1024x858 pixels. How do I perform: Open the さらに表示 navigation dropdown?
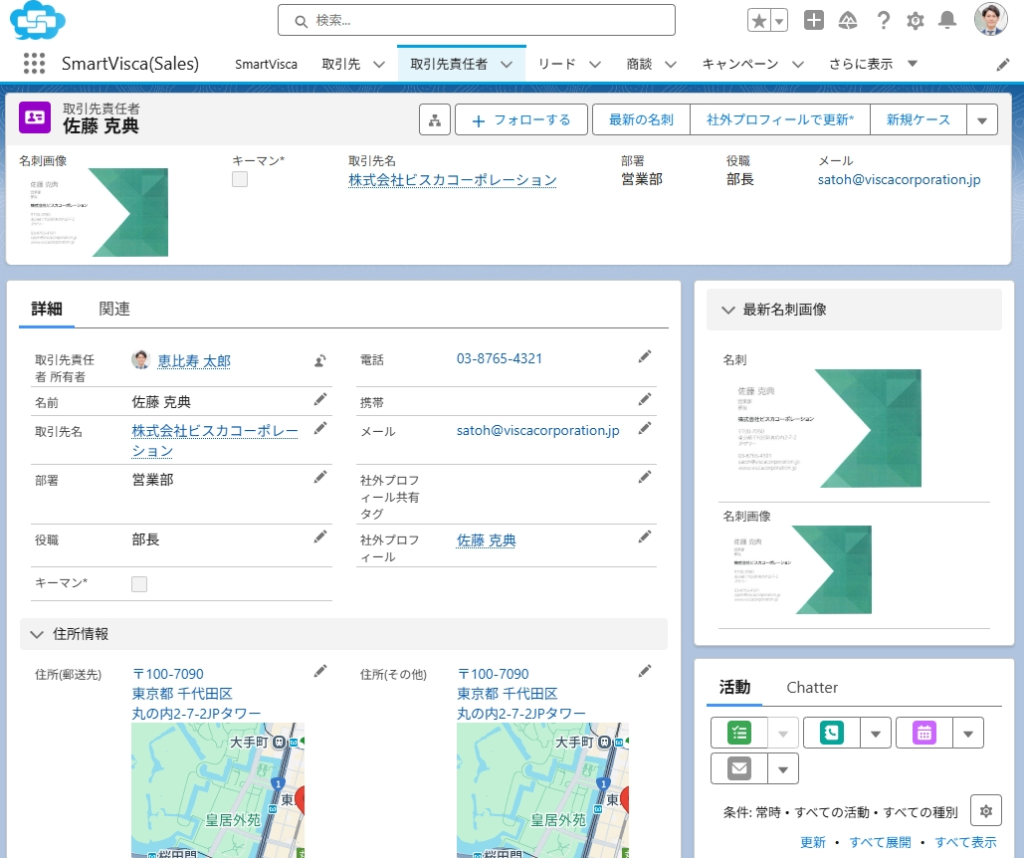(x=873, y=64)
